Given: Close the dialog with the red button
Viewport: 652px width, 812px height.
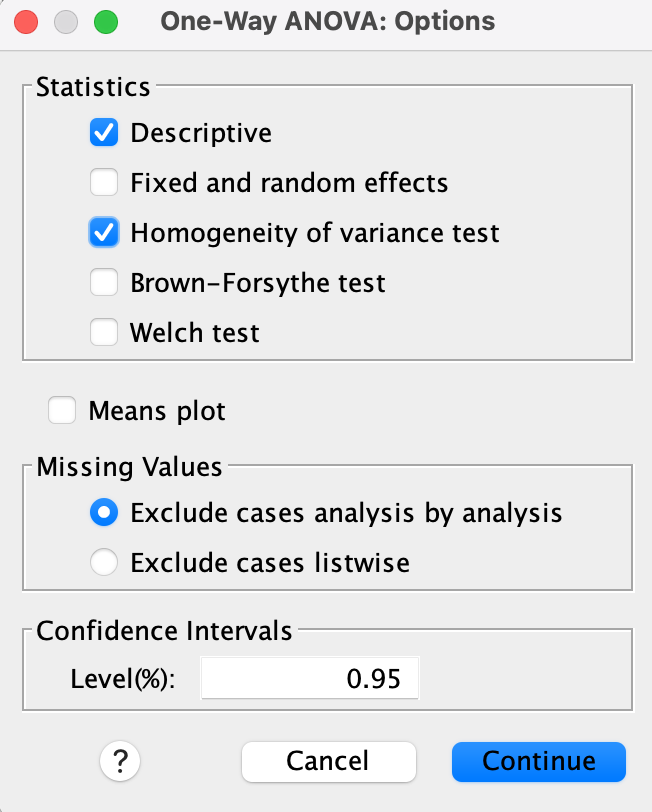Looking at the screenshot, I should pos(27,21).
